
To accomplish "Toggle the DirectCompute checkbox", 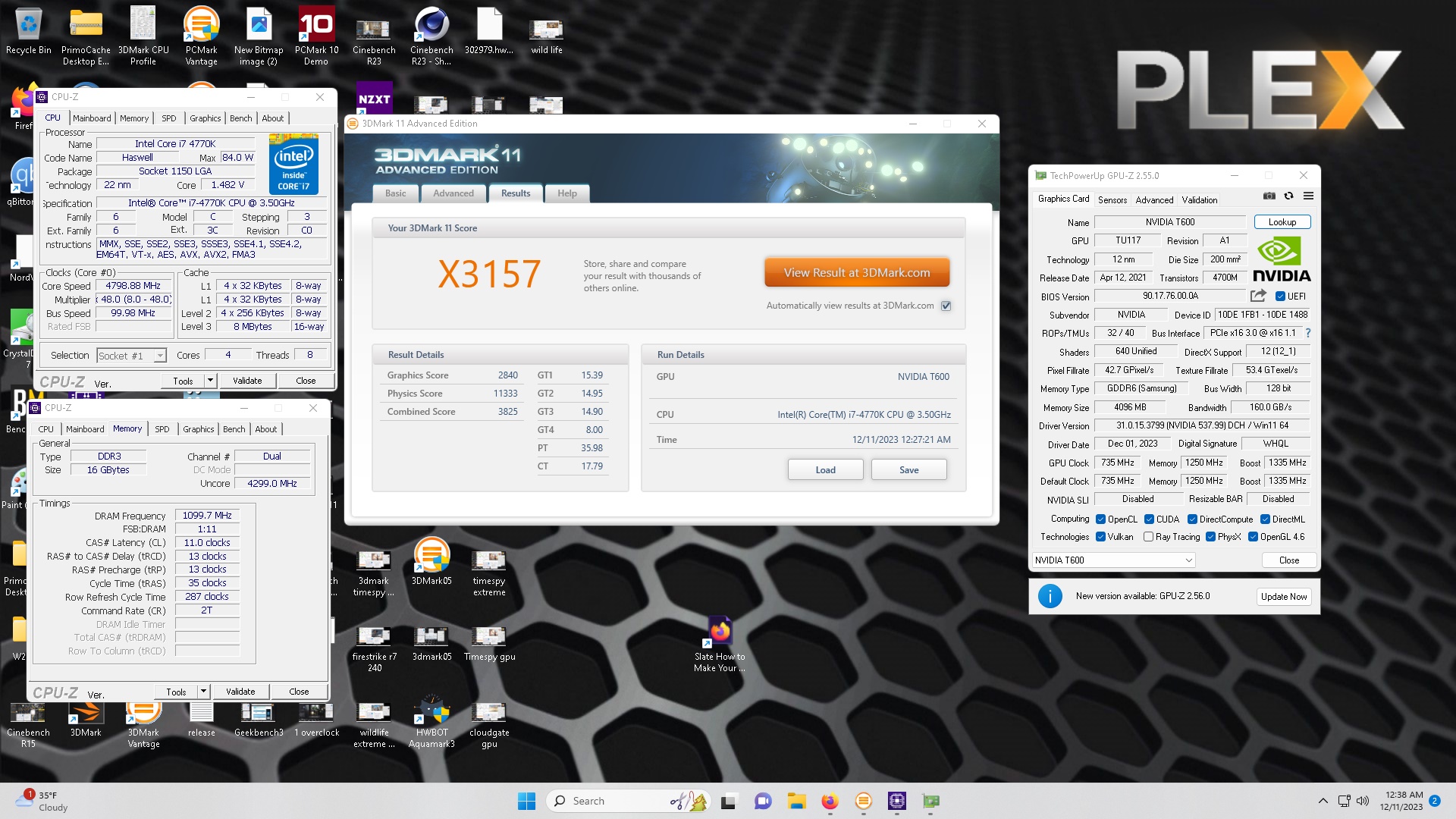I will (x=1192, y=519).
